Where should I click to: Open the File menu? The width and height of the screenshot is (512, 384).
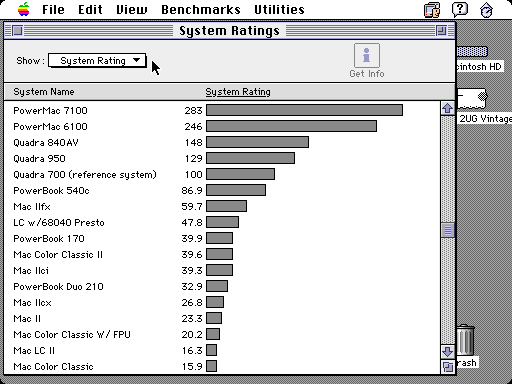pos(53,9)
